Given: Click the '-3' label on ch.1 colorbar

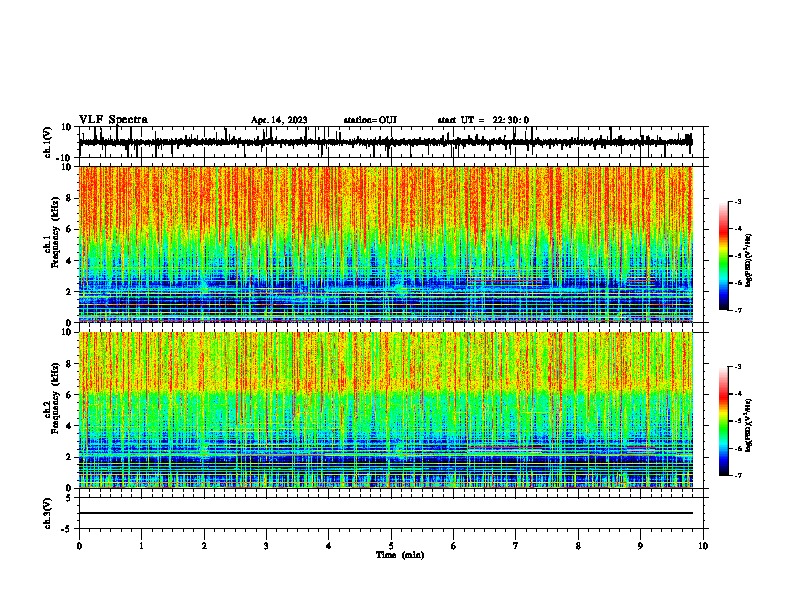Looking at the screenshot, I should [737, 201].
